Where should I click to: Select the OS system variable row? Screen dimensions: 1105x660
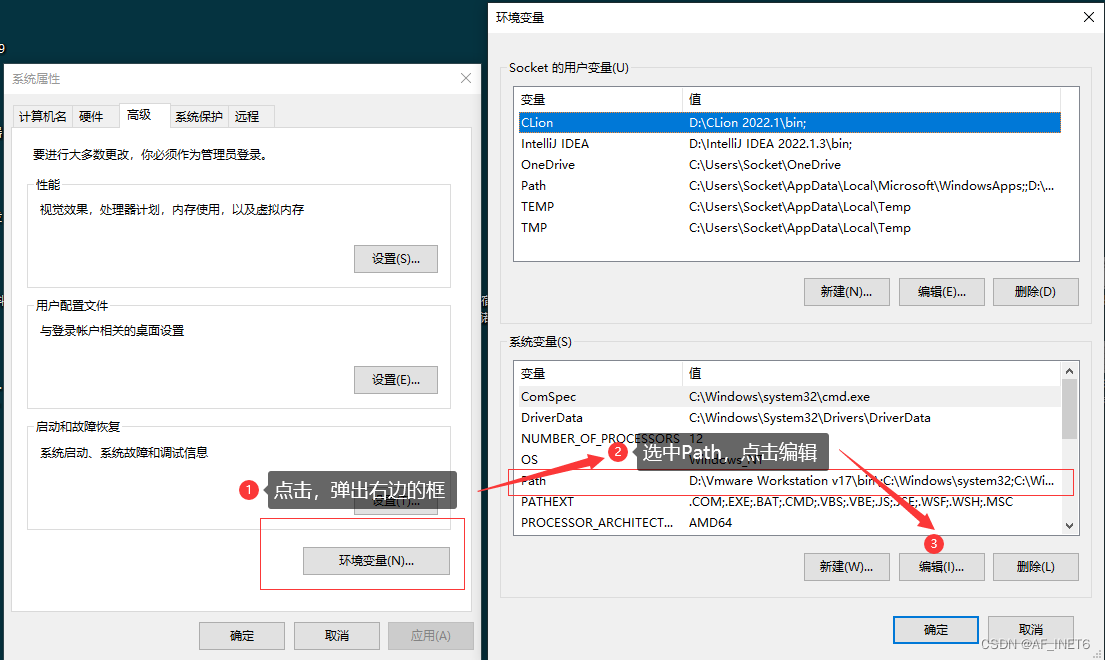[789, 460]
